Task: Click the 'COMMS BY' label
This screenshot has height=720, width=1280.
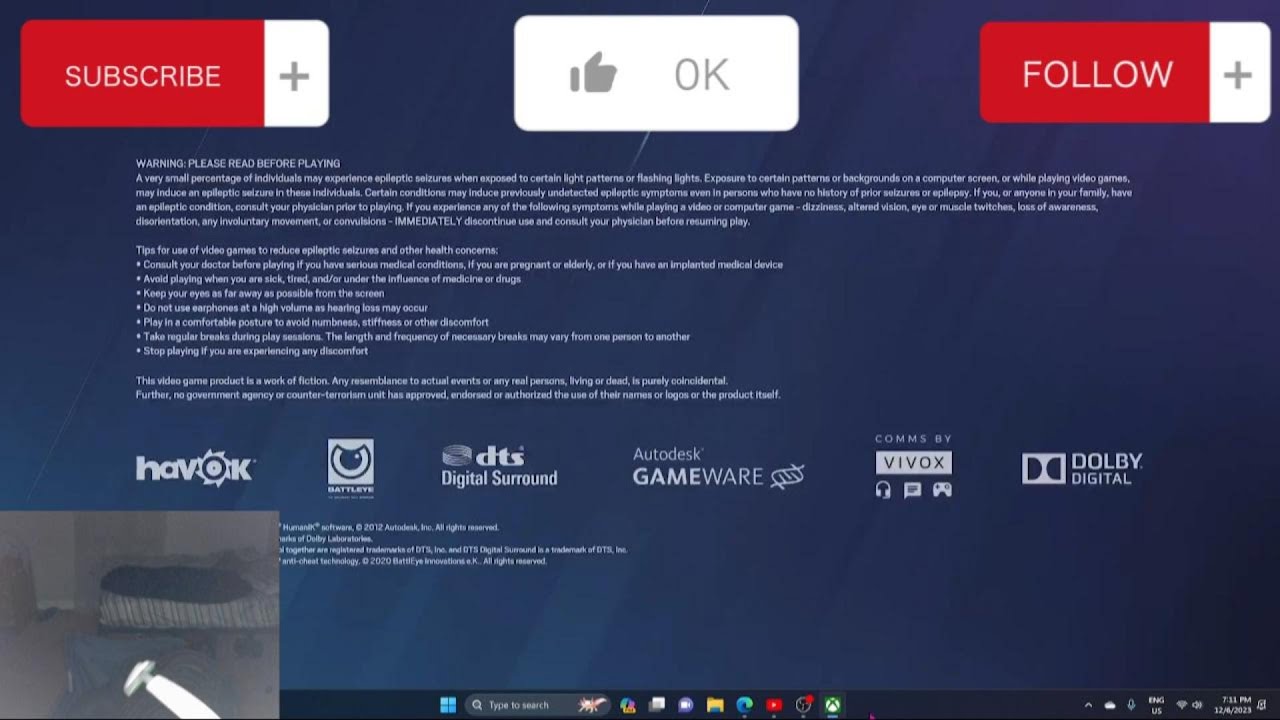Action: pyautogui.click(x=913, y=439)
